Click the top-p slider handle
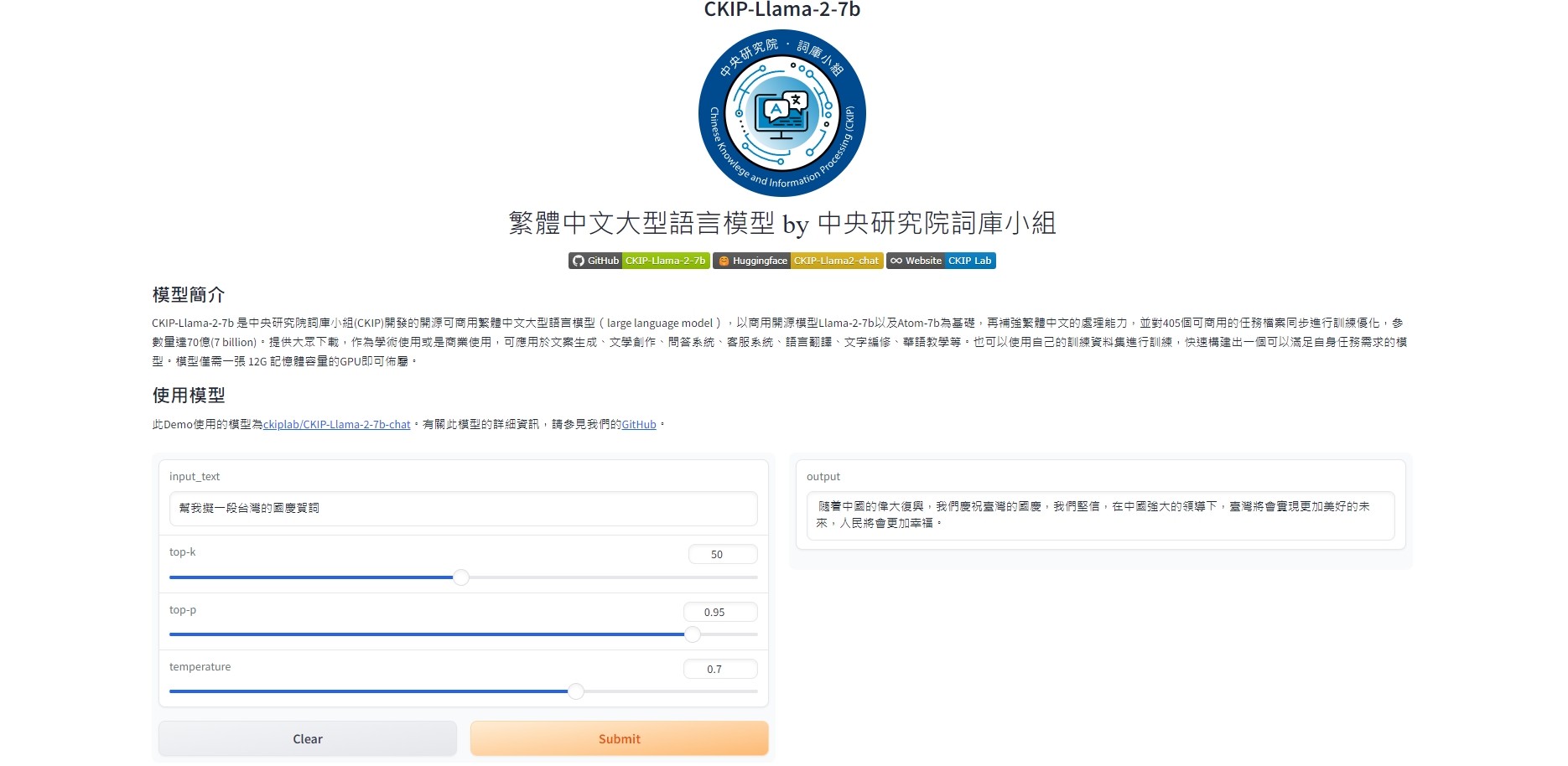Image resolution: width=1568 pixels, height=766 pixels. [693, 634]
